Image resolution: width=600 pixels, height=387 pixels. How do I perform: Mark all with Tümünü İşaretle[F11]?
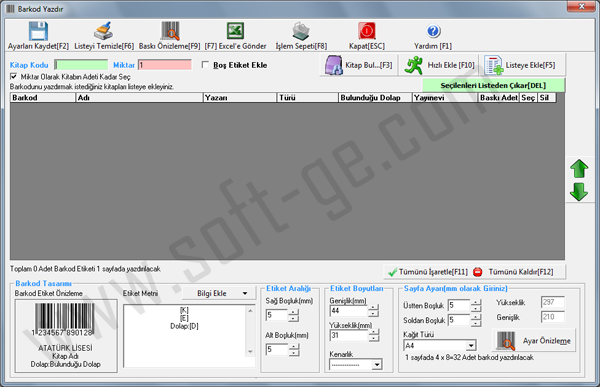coord(427,272)
